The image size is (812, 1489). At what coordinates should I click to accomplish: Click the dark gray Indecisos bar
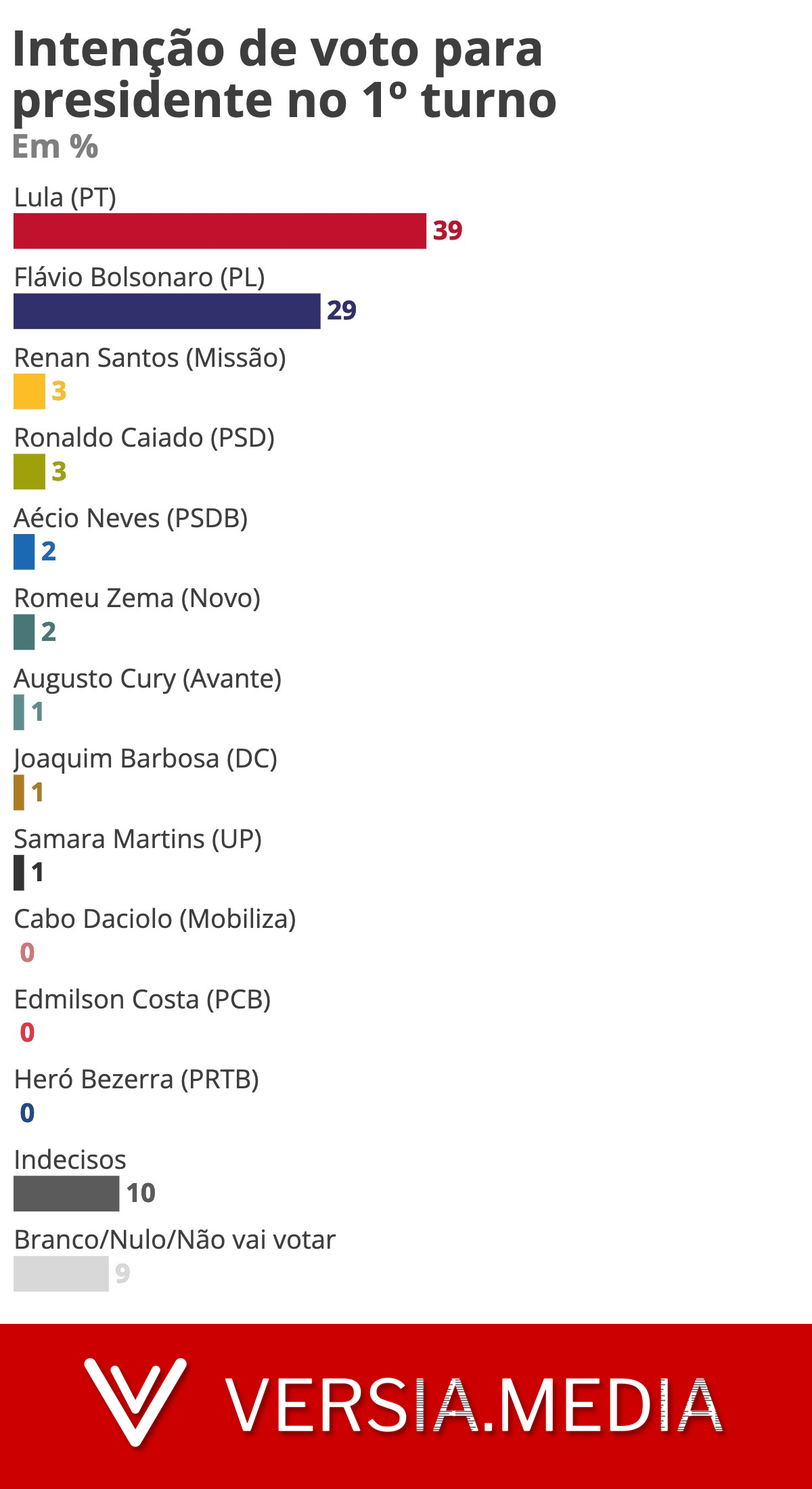coord(66,1193)
